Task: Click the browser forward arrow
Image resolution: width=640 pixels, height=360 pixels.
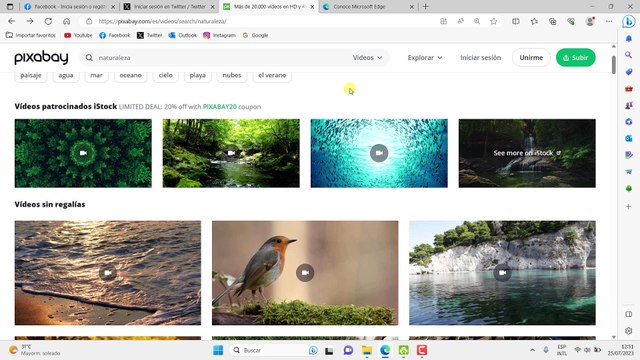Action: (30, 21)
